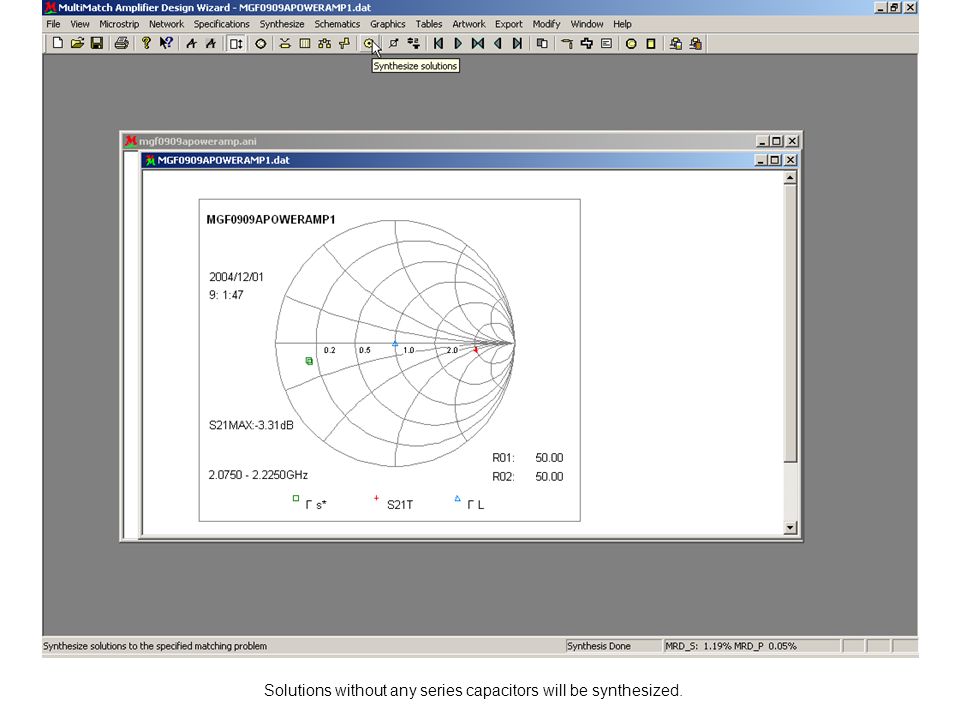Click the yellow bar with antenna icon
Screen dimensions: 960x720
285,43
